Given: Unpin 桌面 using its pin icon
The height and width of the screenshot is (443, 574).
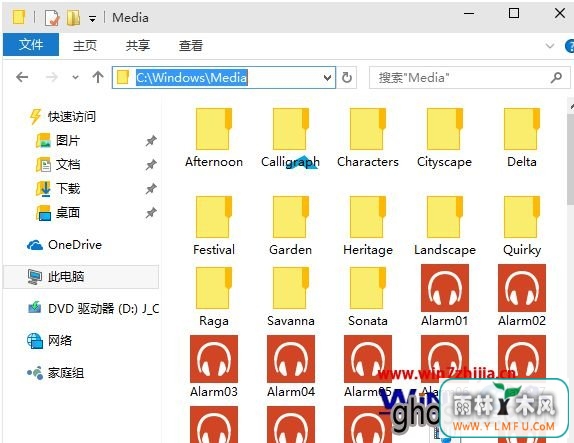Looking at the screenshot, I should (x=151, y=213).
